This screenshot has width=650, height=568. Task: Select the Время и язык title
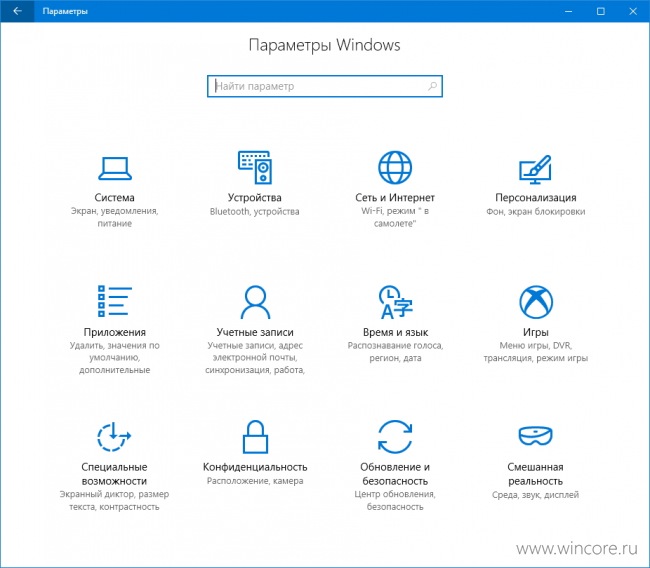click(x=395, y=332)
